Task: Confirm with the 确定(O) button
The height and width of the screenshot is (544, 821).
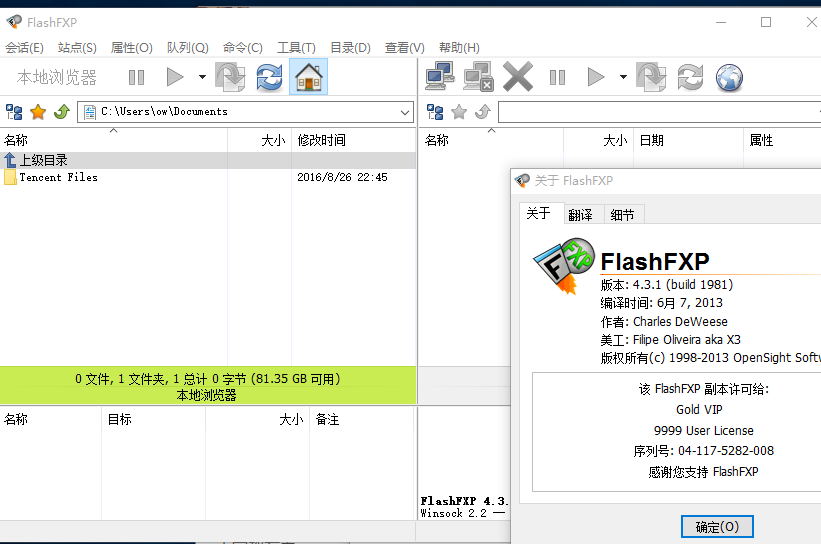Action: [x=717, y=527]
